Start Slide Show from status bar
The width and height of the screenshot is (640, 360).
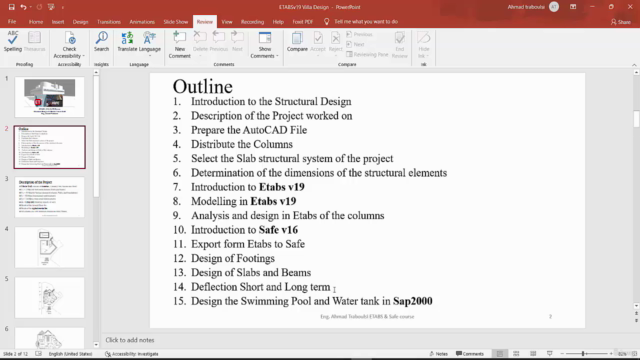(x=550, y=354)
